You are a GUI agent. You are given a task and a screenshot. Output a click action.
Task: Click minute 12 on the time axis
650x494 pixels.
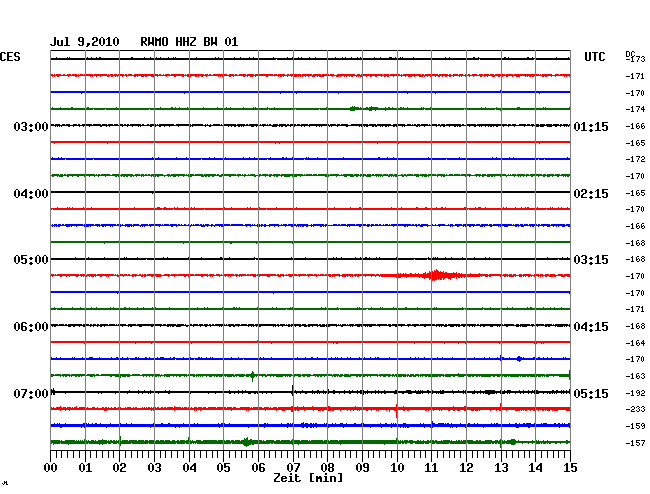[x=466, y=467]
